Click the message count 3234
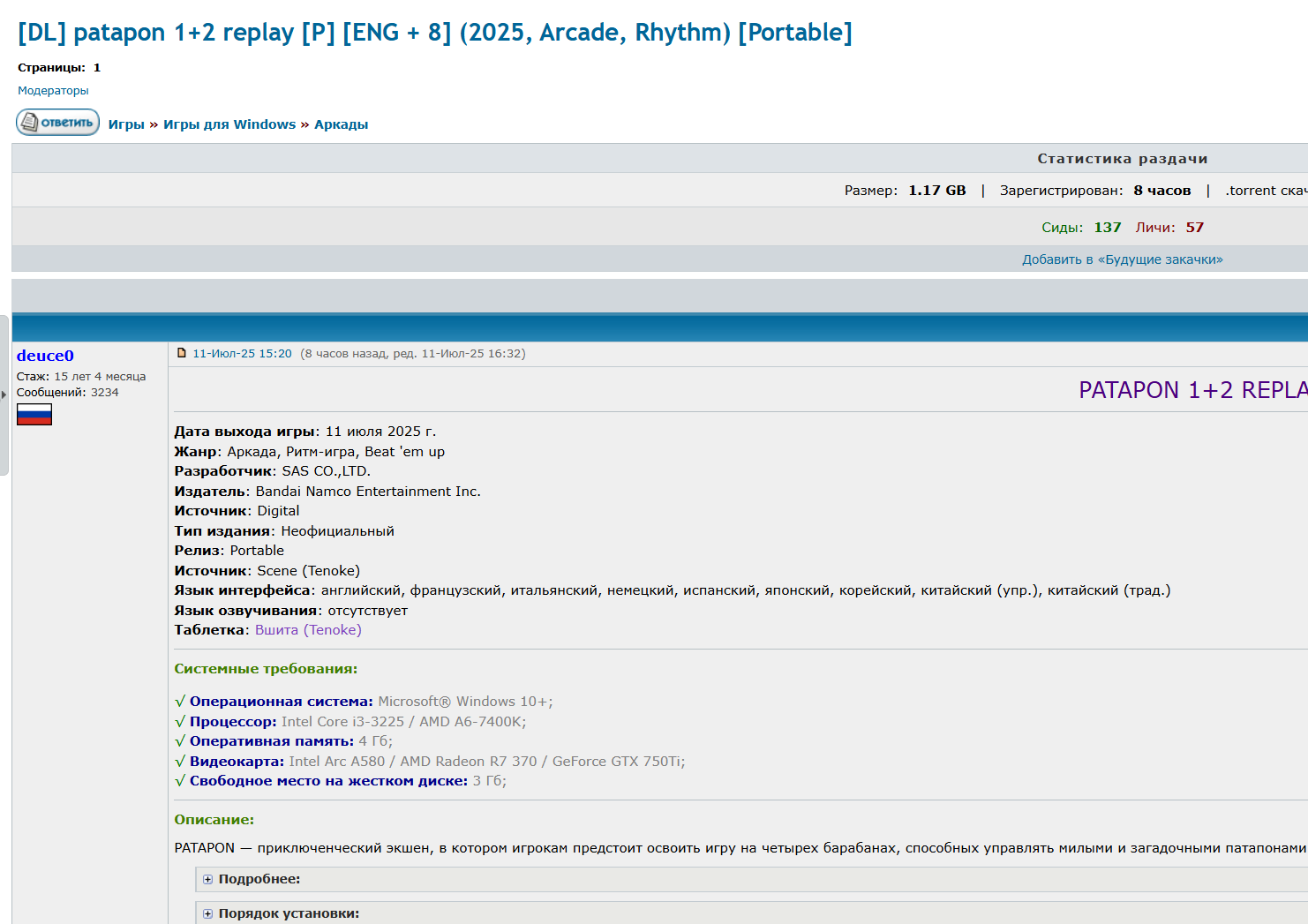The image size is (1308, 924). click(104, 393)
